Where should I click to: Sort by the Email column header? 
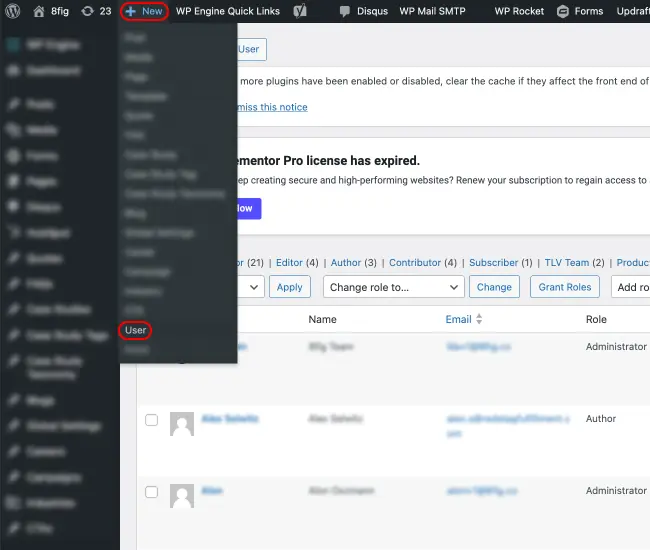tap(458, 319)
